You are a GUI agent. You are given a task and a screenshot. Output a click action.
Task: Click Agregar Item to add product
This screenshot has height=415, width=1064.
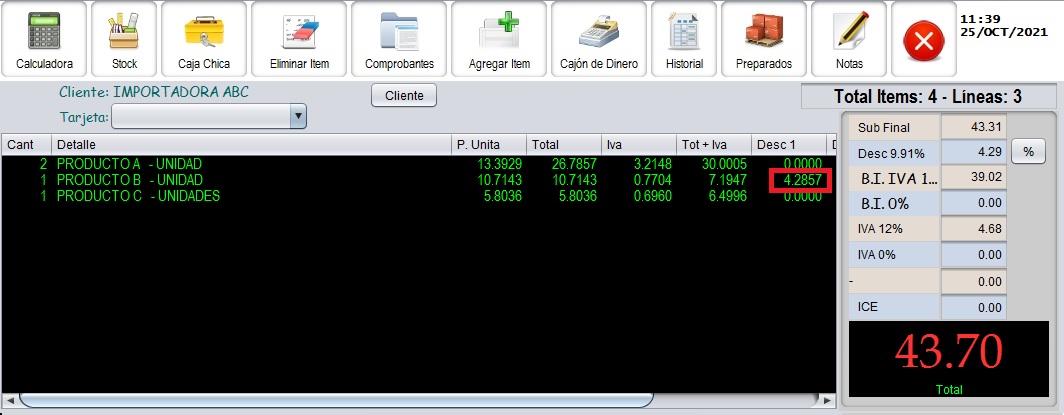point(499,40)
